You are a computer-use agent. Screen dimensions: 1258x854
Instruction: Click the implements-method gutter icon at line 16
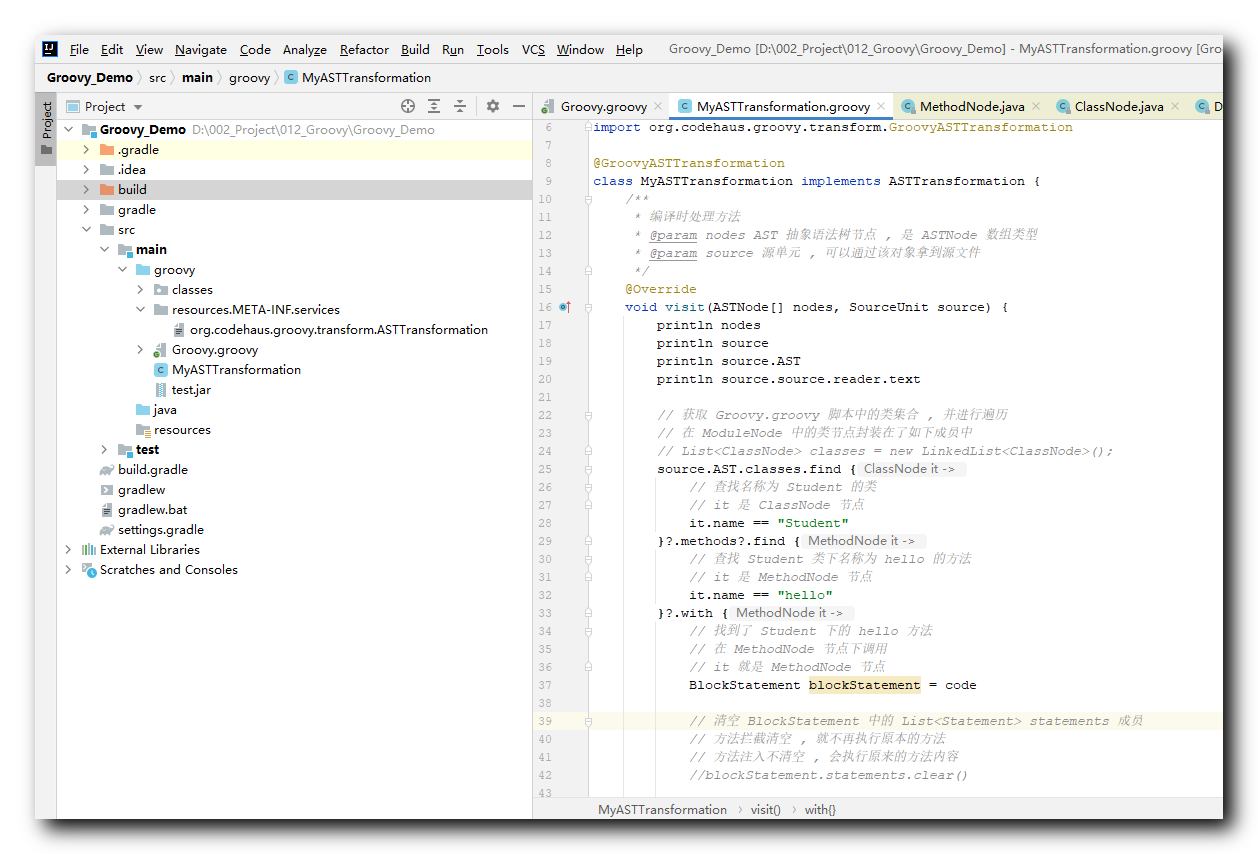click(565, 307)
